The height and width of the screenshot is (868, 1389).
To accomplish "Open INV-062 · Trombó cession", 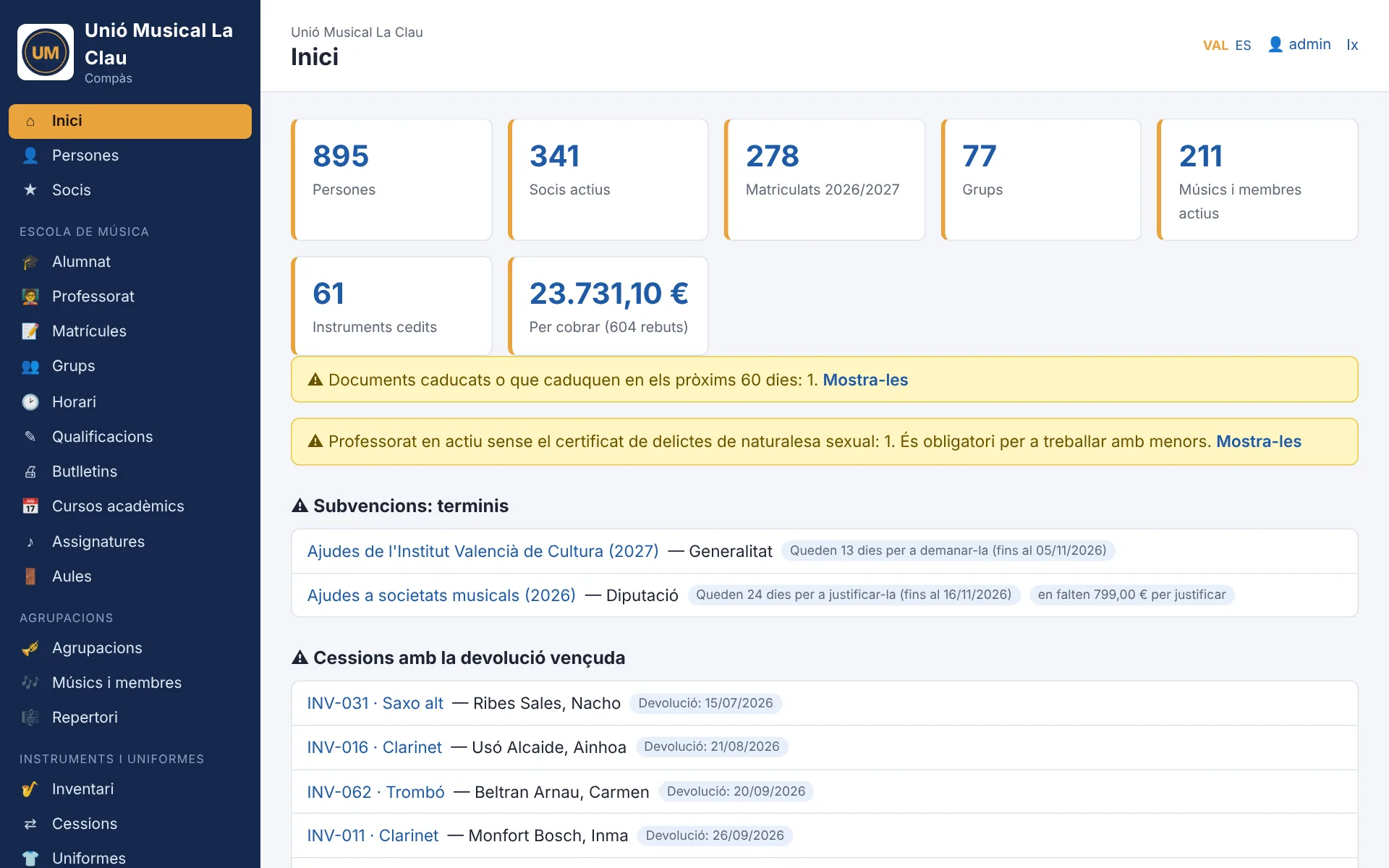I will pyautogui.click(x=375, y=792).
